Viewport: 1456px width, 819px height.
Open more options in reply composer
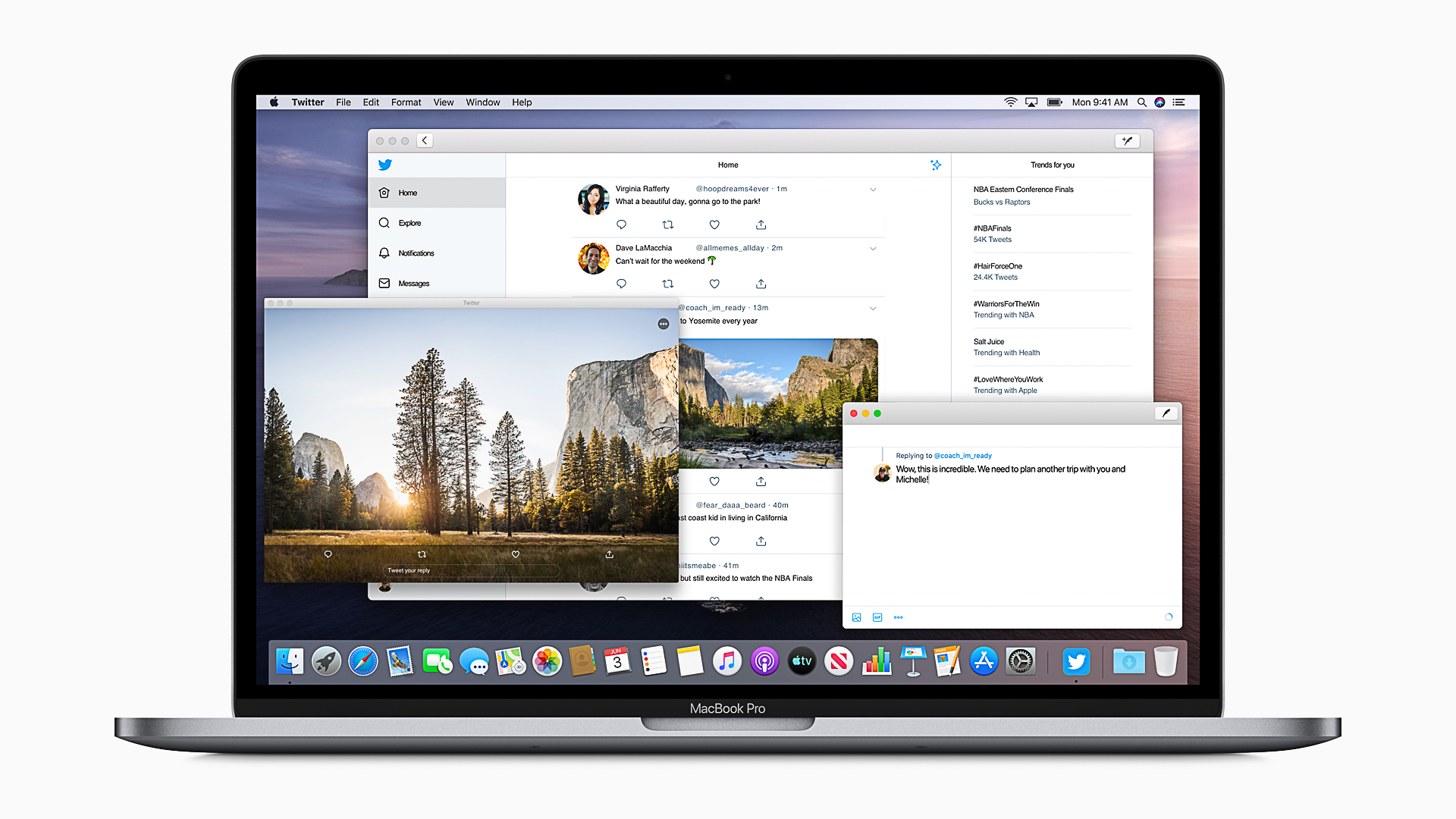[x=899, y=617]
